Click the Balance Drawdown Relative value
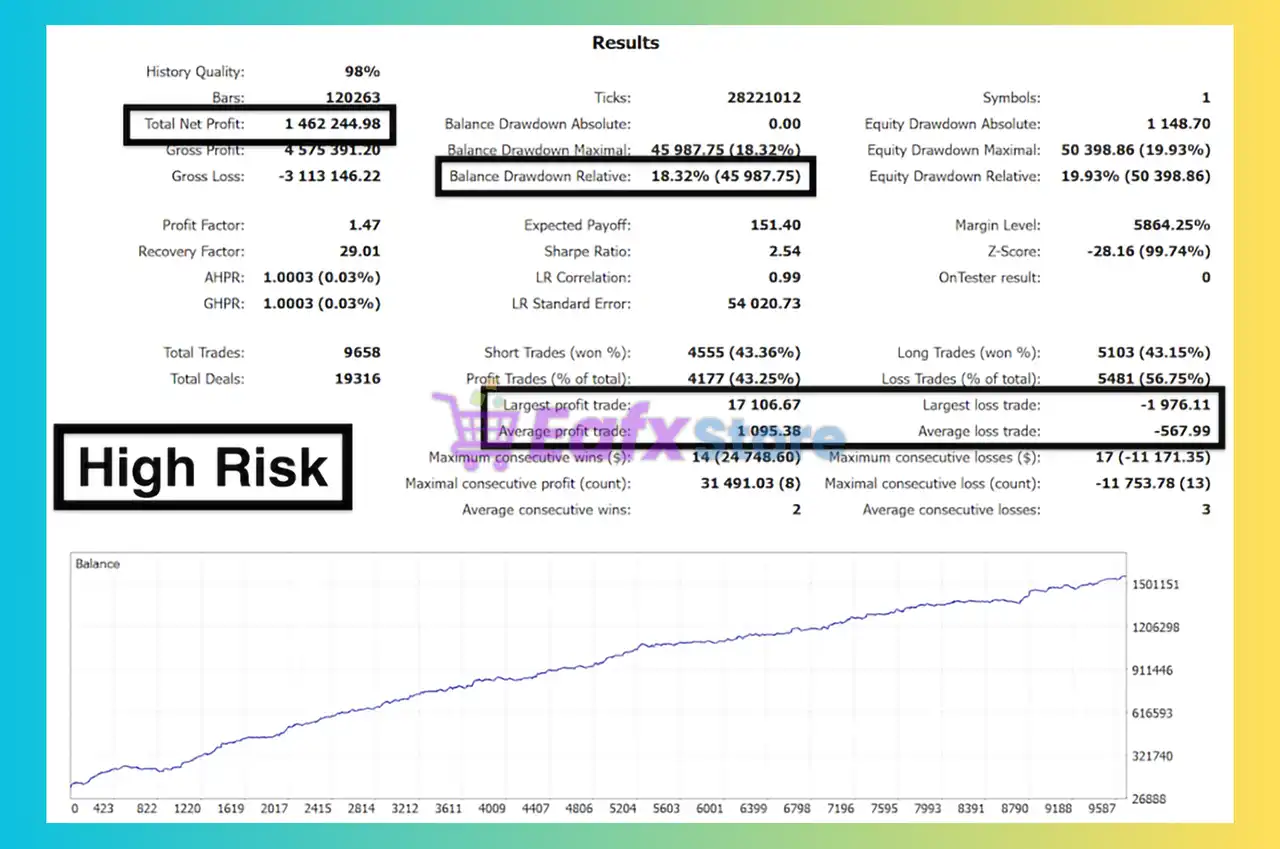 [724, 176]
